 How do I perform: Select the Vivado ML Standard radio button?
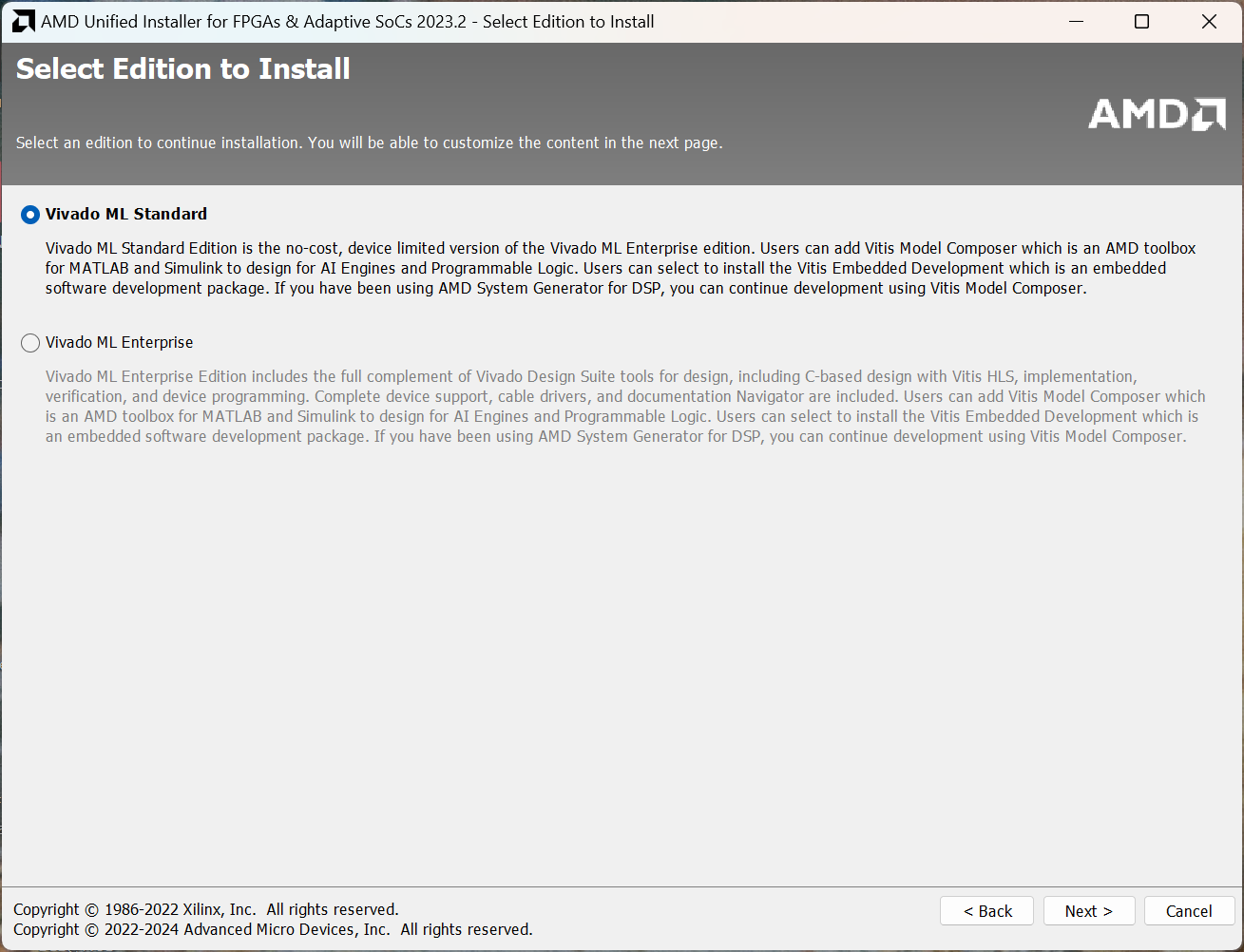(x=30, y=215)
